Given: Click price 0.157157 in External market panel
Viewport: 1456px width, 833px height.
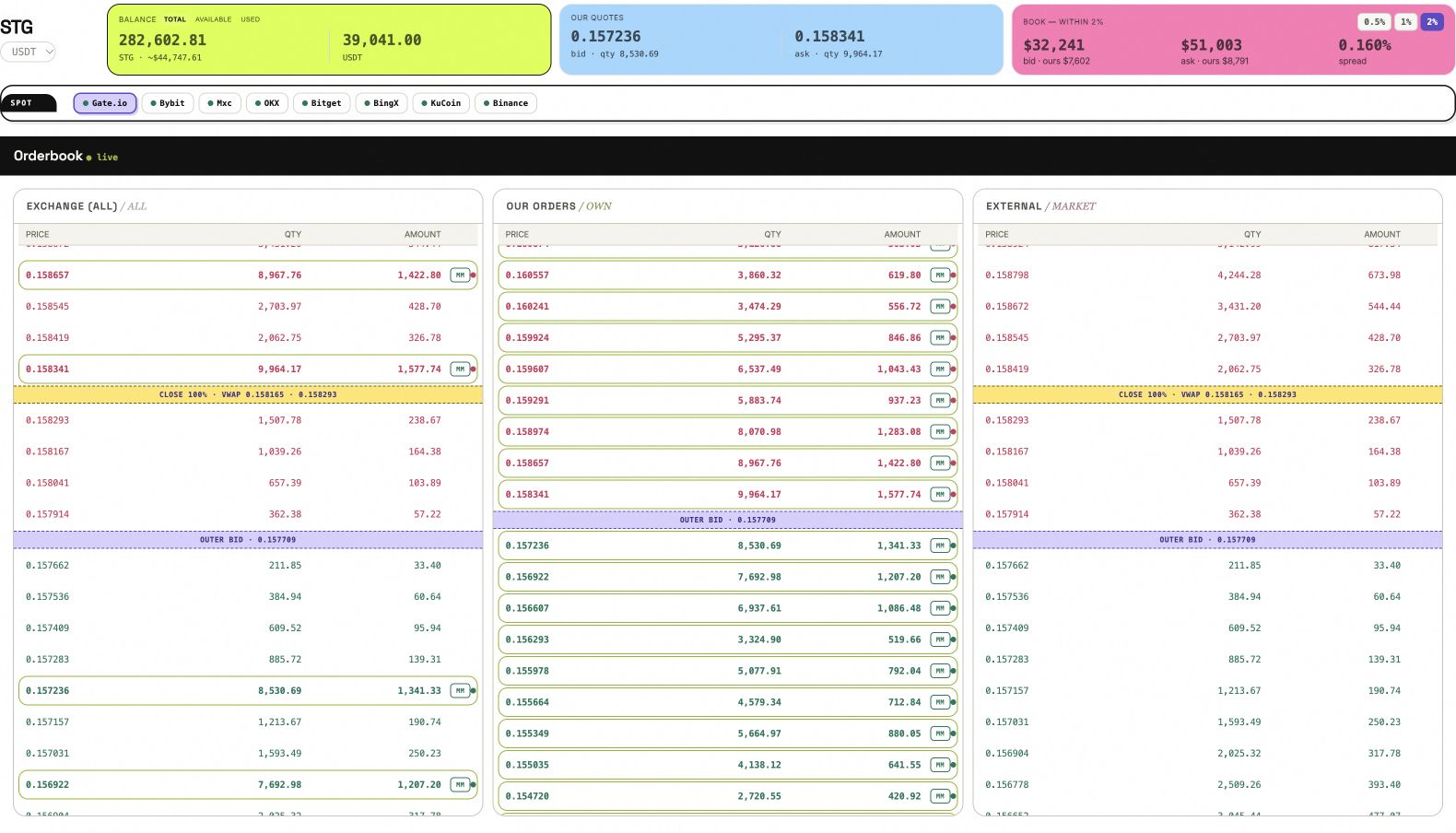Looking at the screenshot, I should tap(1006, 690).
